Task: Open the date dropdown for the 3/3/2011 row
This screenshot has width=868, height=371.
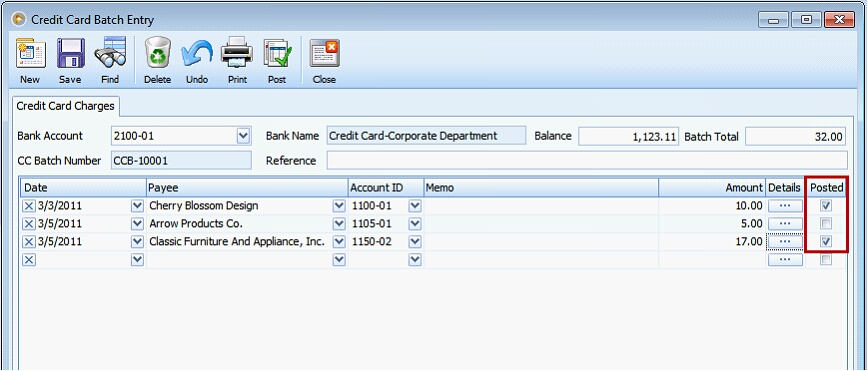Action: [137, 206]
